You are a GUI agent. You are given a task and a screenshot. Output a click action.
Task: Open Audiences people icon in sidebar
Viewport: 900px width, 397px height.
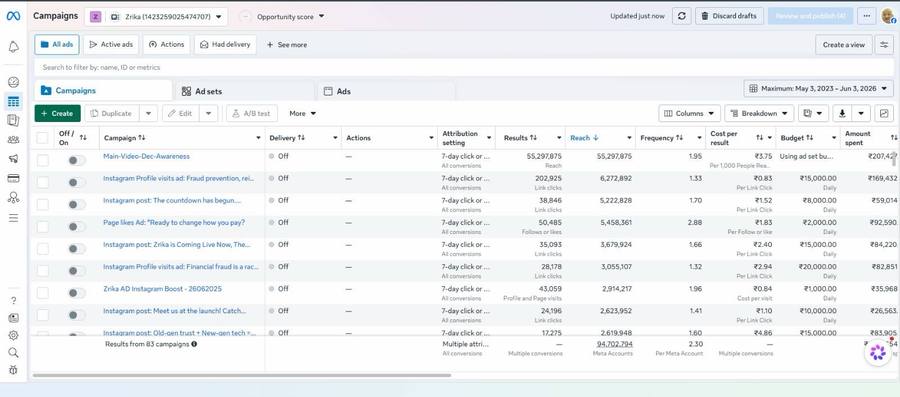point(13,139)
